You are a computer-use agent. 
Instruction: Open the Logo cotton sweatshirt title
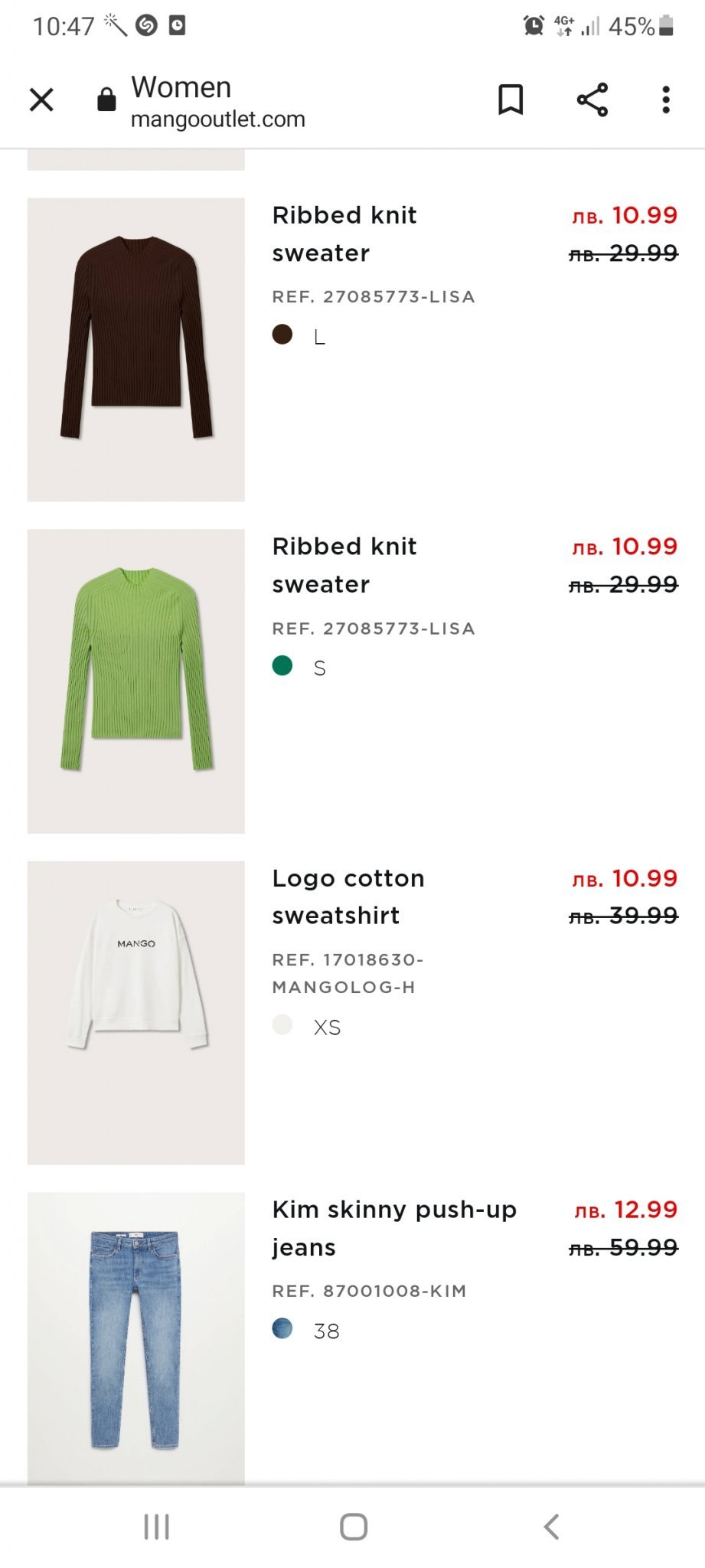(348, 897)
